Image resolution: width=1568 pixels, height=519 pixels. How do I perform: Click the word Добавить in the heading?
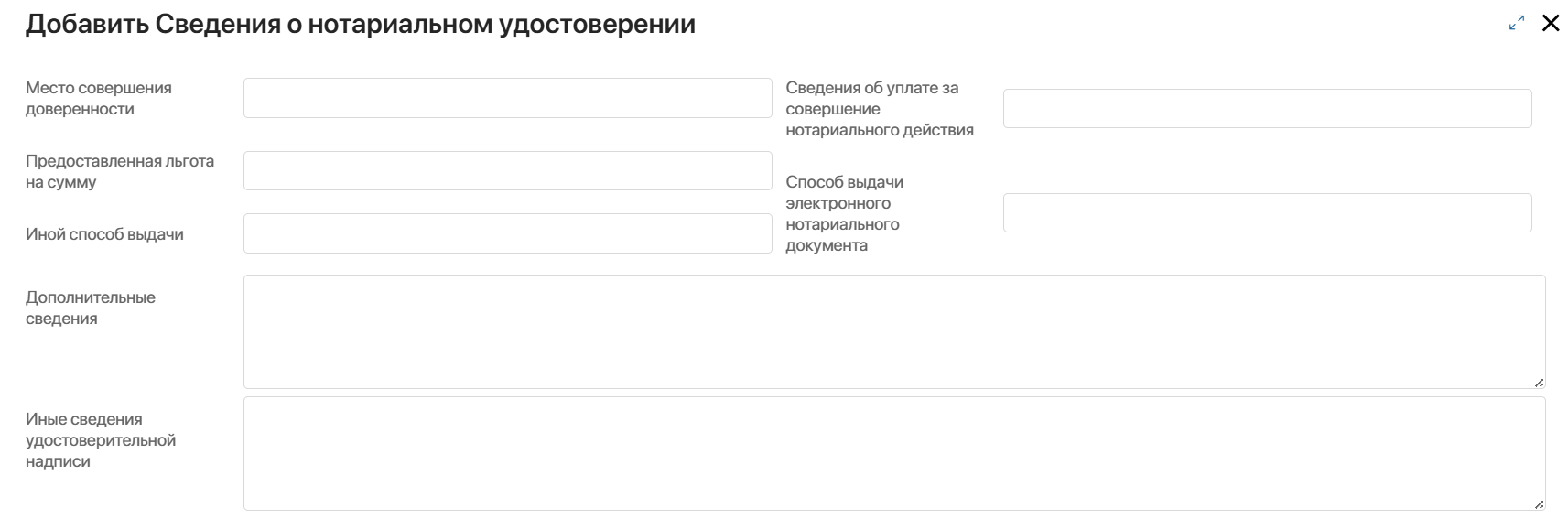tap(87, 24)
